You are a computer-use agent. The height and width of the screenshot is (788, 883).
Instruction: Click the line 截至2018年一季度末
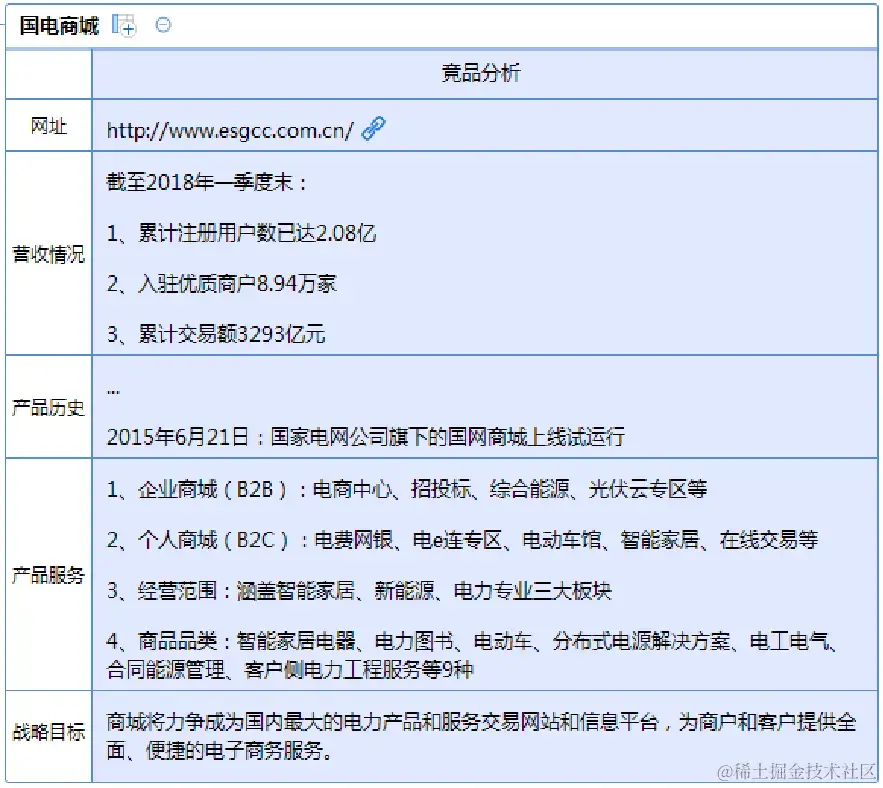tap(207, 182)
